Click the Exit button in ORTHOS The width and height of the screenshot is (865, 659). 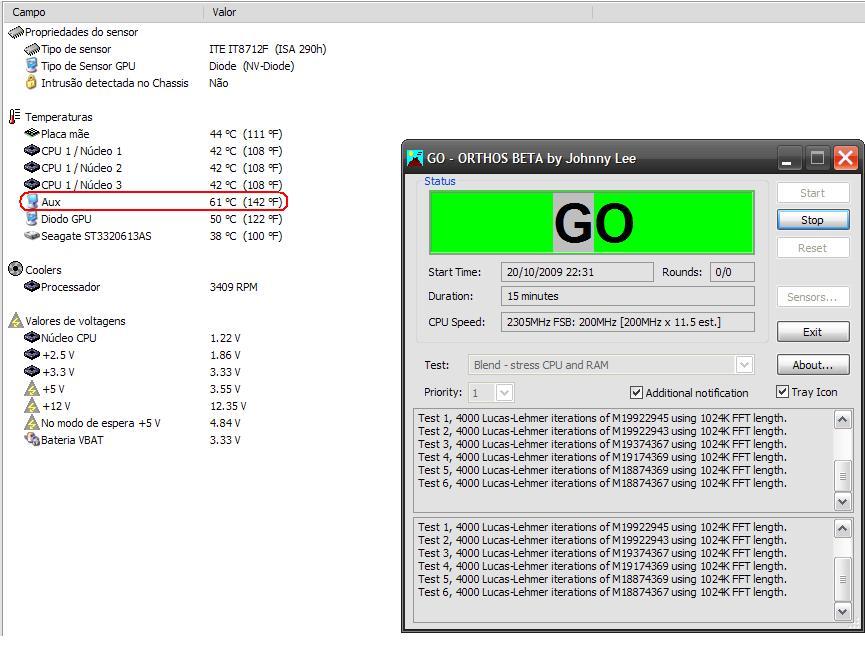point(813,332)
